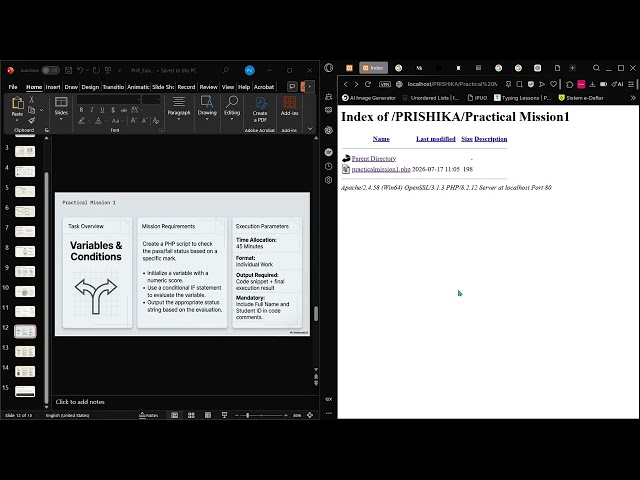Switch to Slide Sorter view icon
The image size is (640, 480).
(x=191, y=415)
